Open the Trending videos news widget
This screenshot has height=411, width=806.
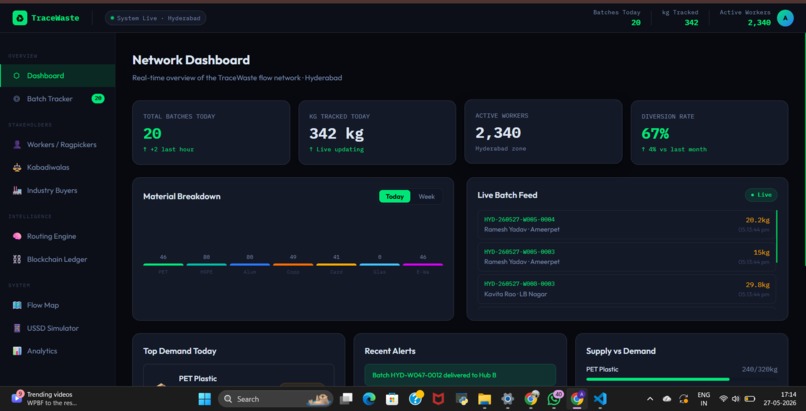(x=44, y=399)
